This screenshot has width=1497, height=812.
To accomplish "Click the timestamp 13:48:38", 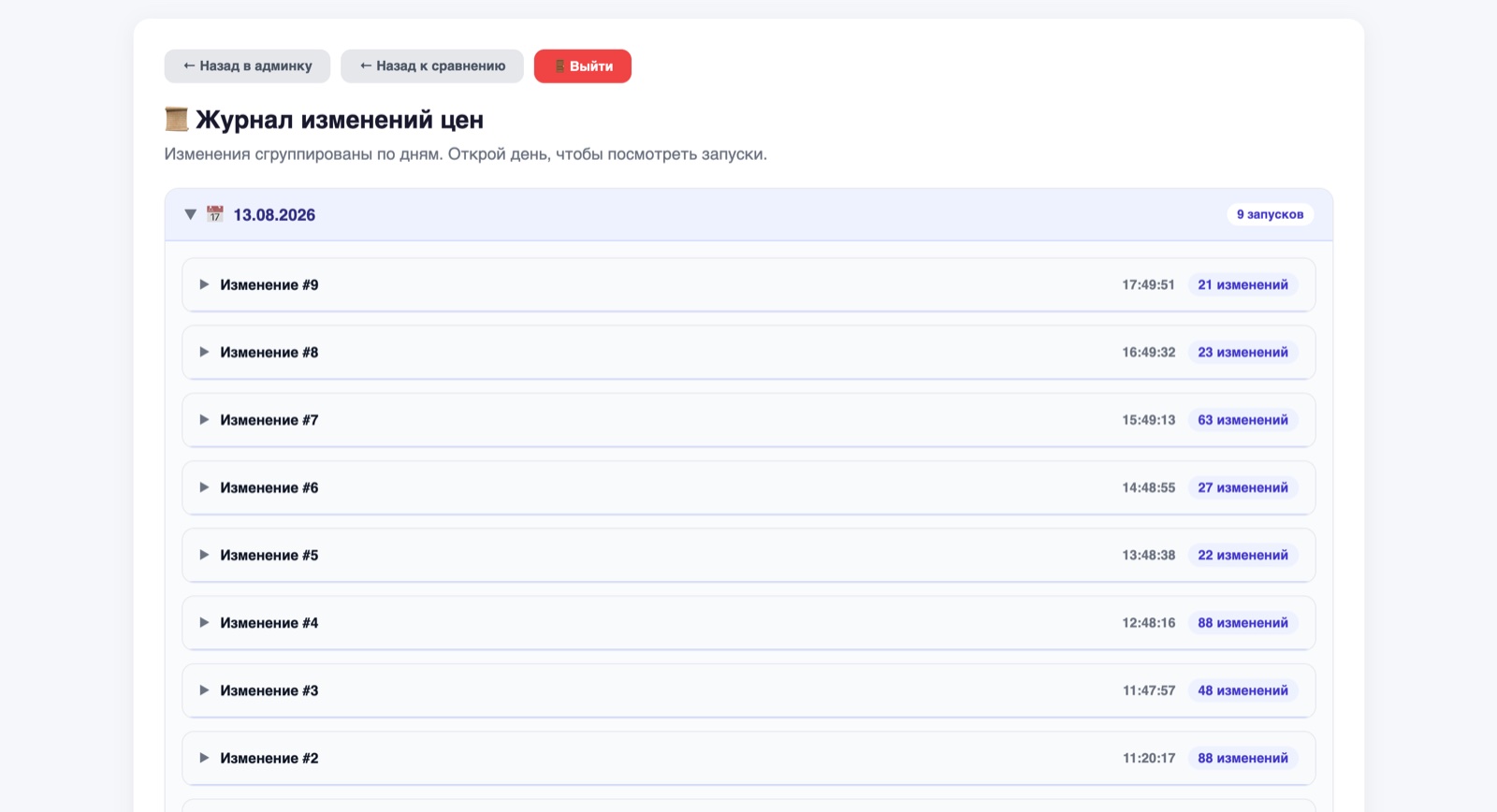I will coord(1148,555).
